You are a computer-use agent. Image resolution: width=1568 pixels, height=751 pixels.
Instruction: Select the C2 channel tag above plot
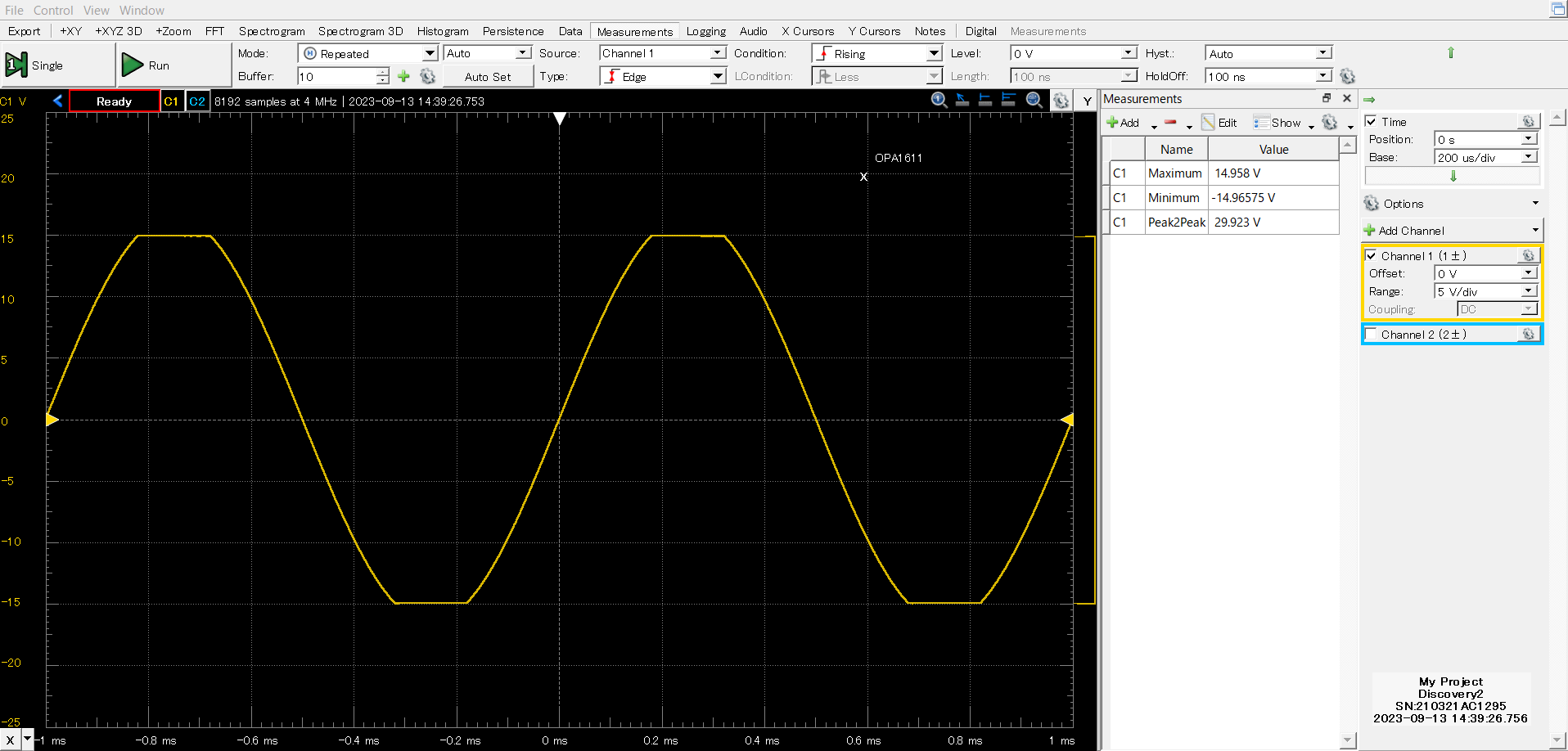pyautogui.click(x=197, y=101)
